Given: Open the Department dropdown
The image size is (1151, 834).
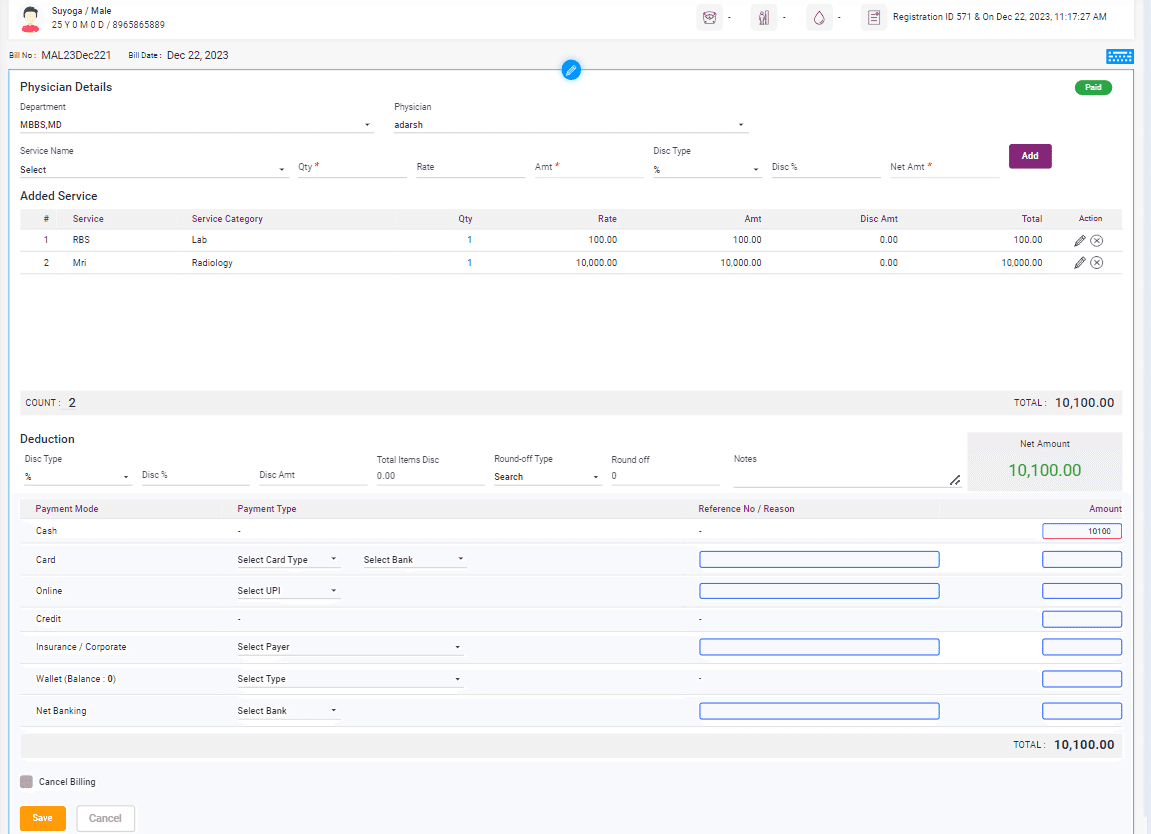Looking at the screenshot, I should coord(196,125).
